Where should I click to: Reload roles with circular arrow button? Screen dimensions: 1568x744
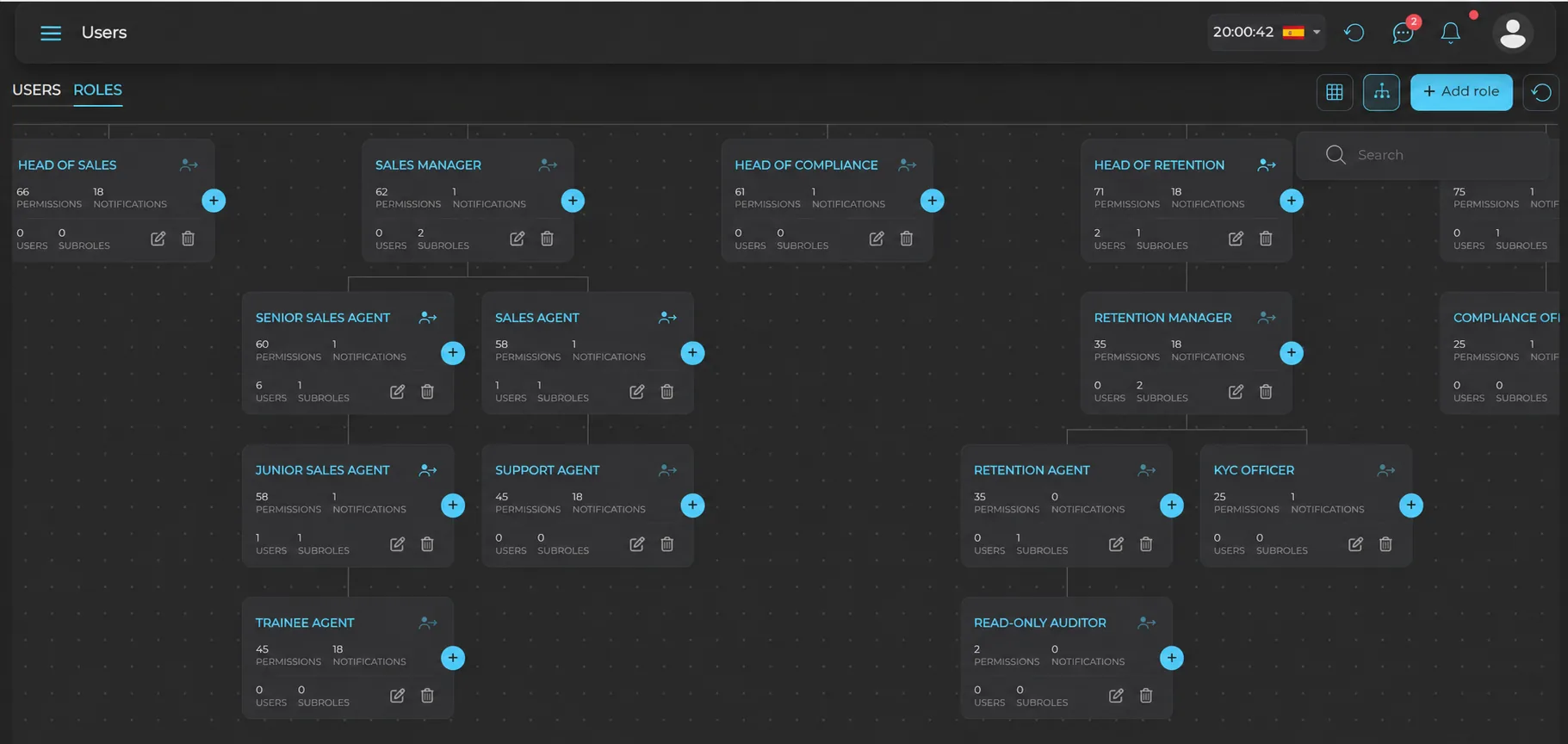(x=1541, y=92)
